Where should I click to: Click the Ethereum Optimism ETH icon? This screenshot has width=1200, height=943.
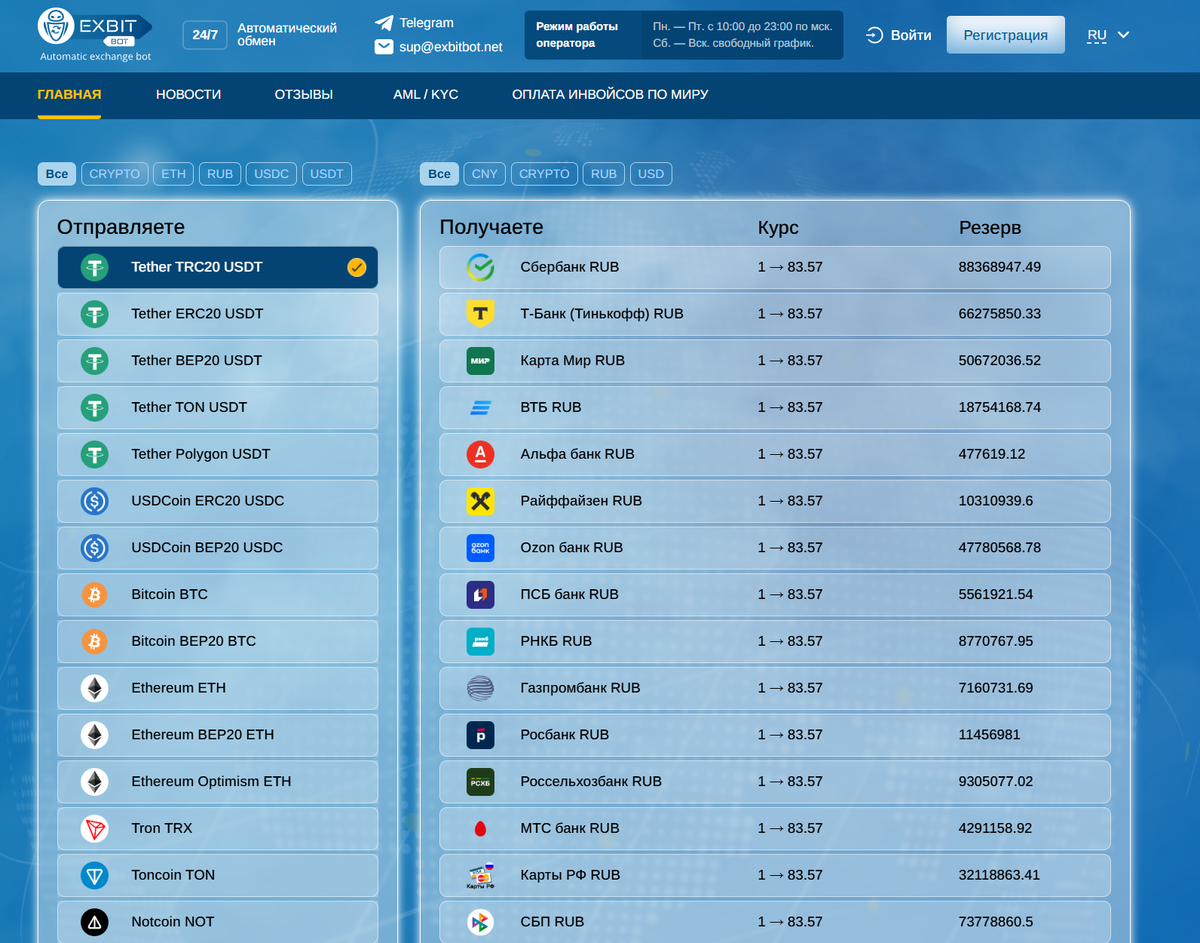(x=95, y=781)
